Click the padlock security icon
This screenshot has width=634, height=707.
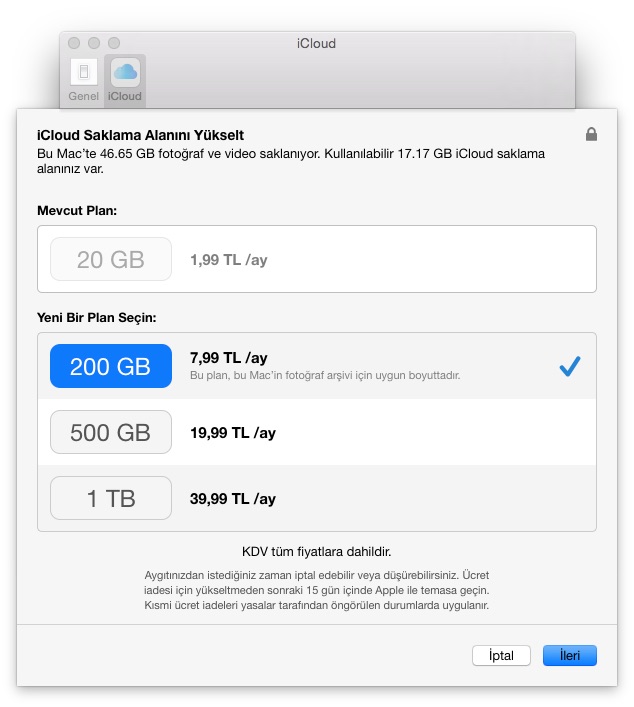(591, 134)
